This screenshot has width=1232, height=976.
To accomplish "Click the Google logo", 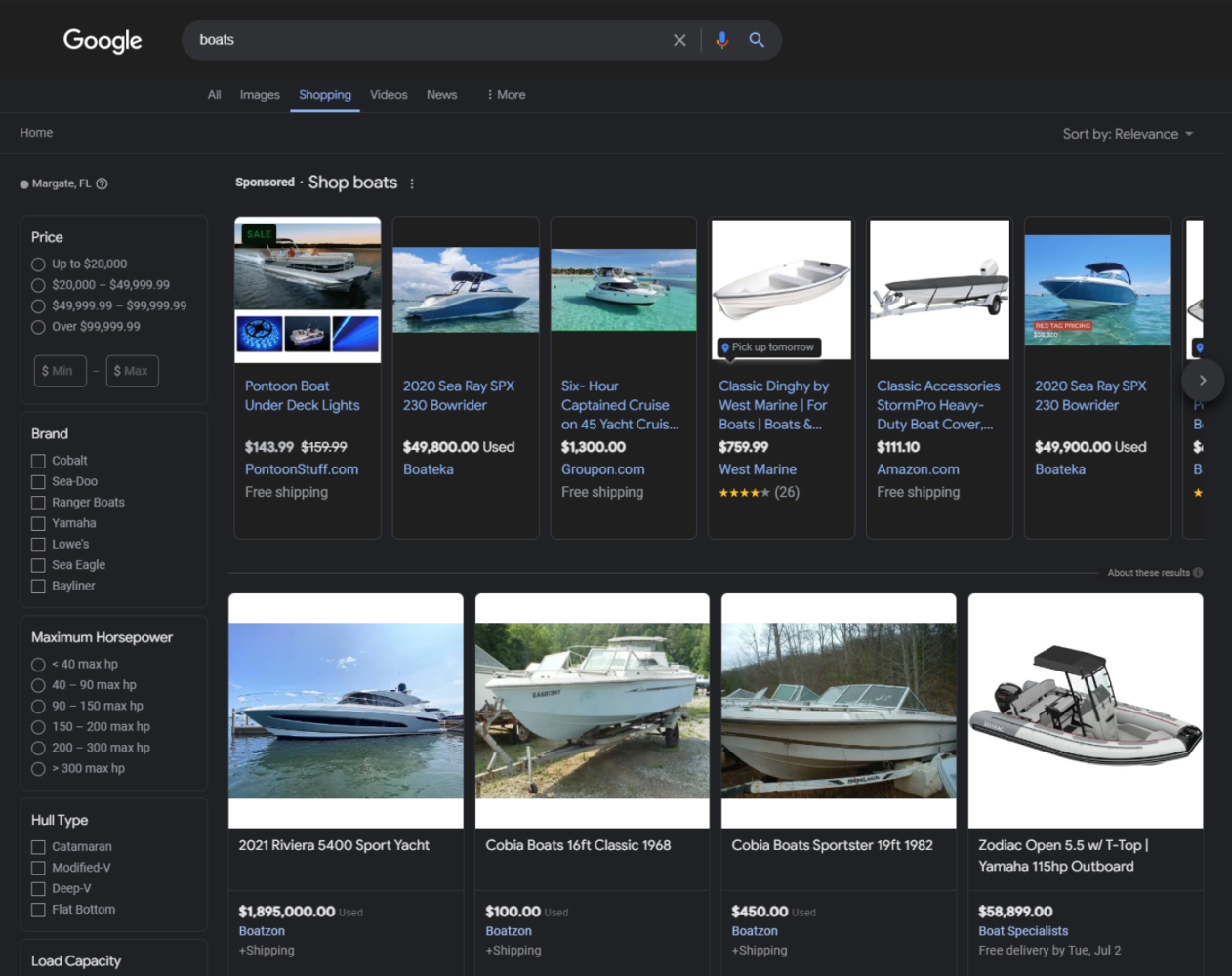I will point(103,40).
